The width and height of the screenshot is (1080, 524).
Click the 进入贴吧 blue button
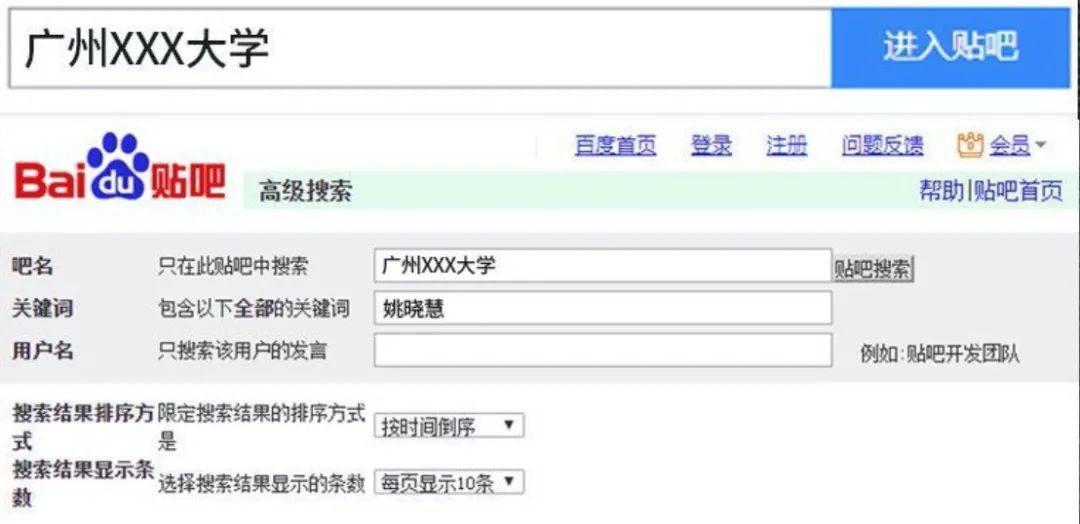[951, 48]
